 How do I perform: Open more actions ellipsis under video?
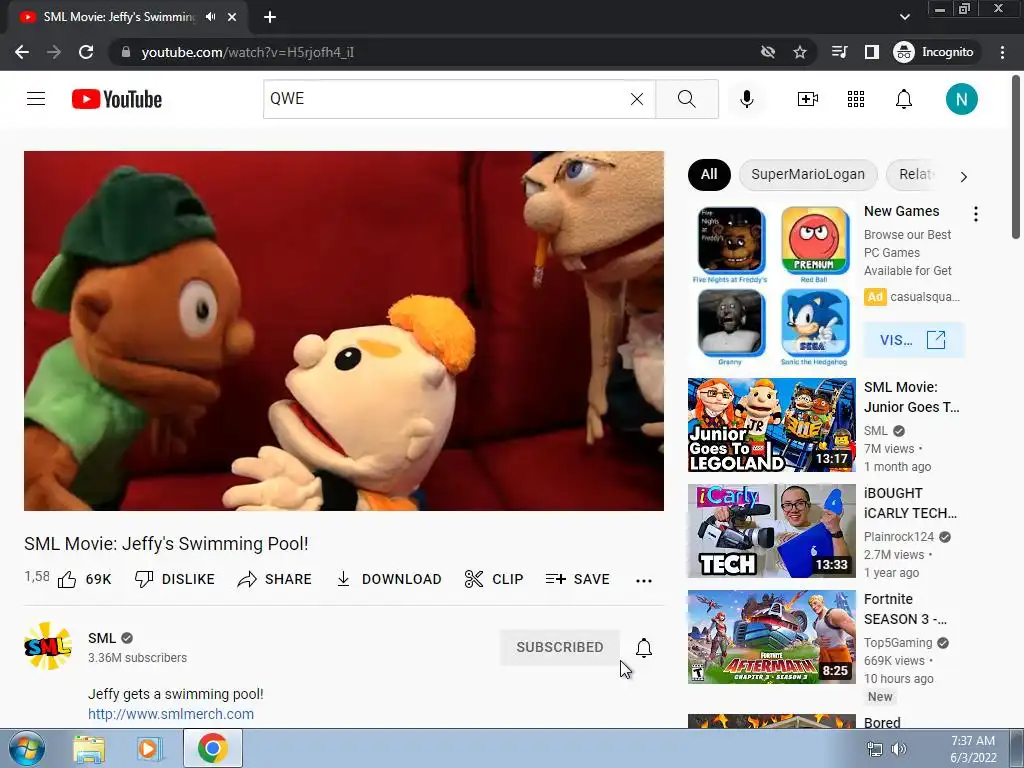[644, 580]
